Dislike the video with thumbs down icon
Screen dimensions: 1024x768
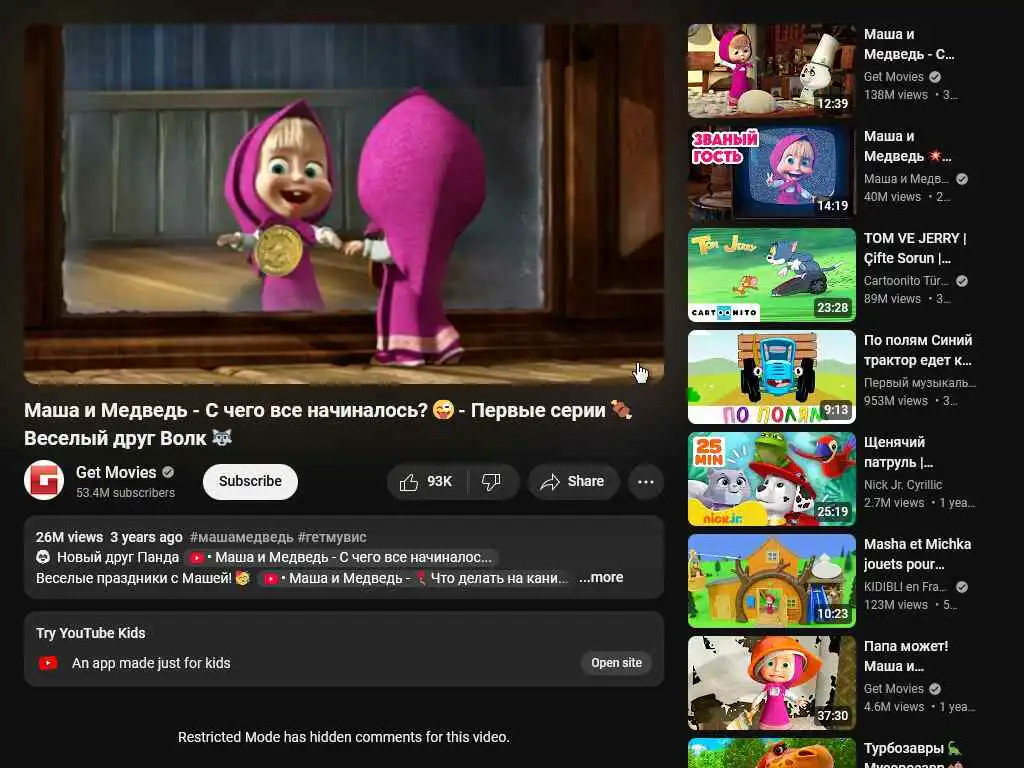(491, 482)
